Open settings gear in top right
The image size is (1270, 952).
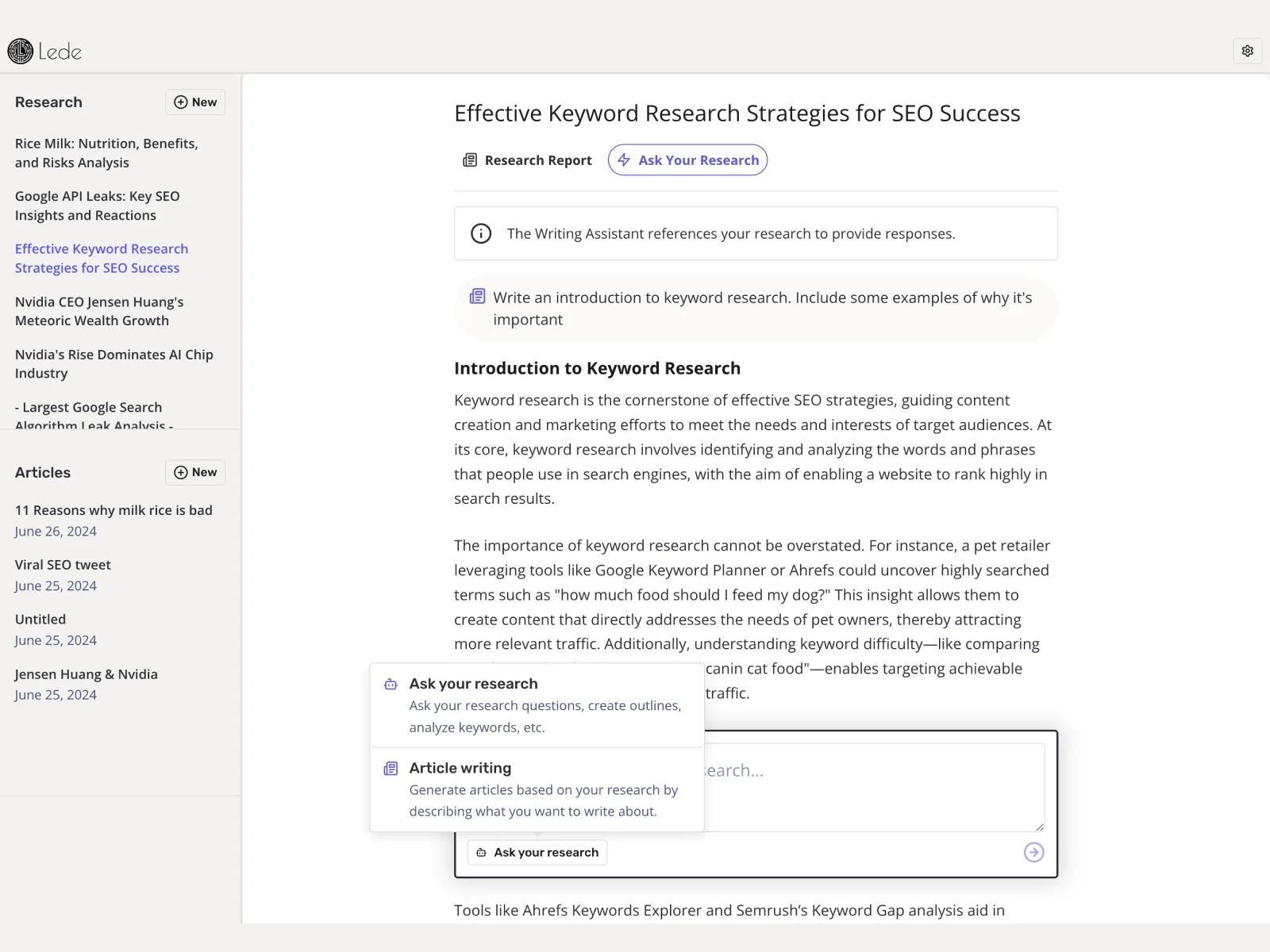1248,51
